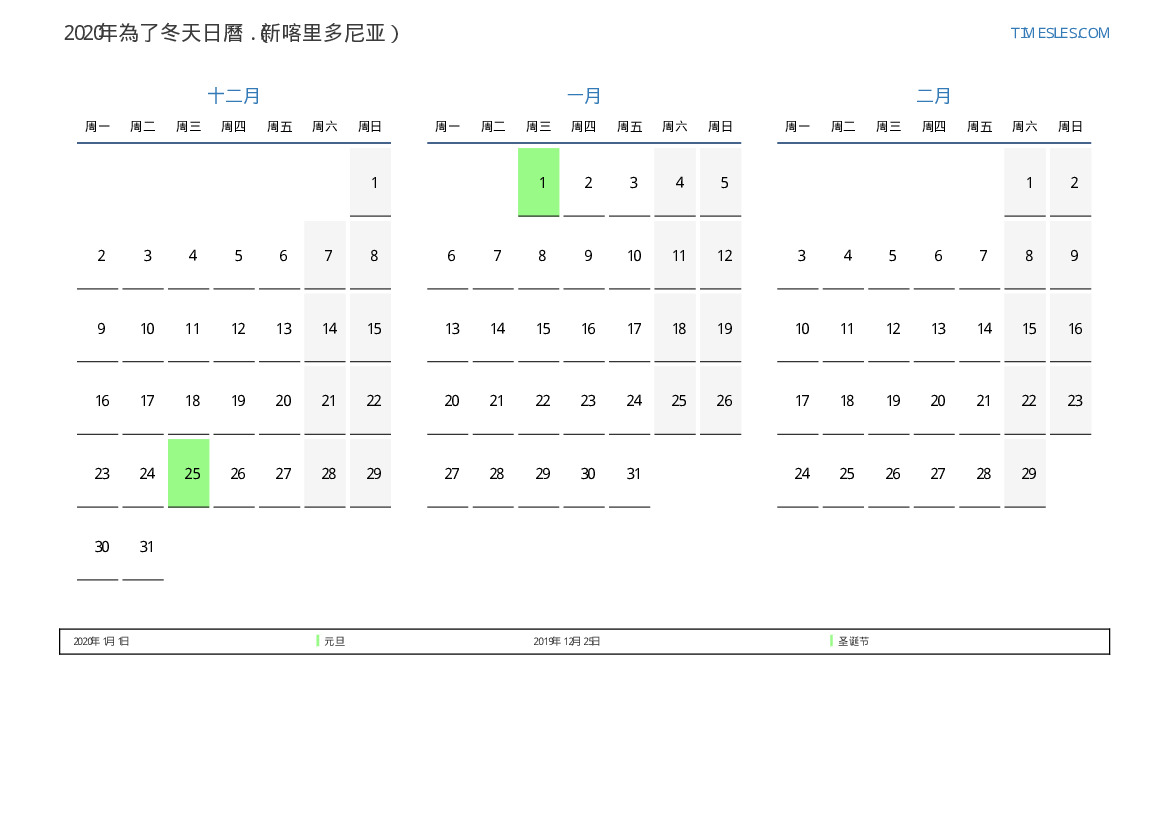Click the 一月 month heading
Viewport: 1169px width, 827px height.
point(584,96)
